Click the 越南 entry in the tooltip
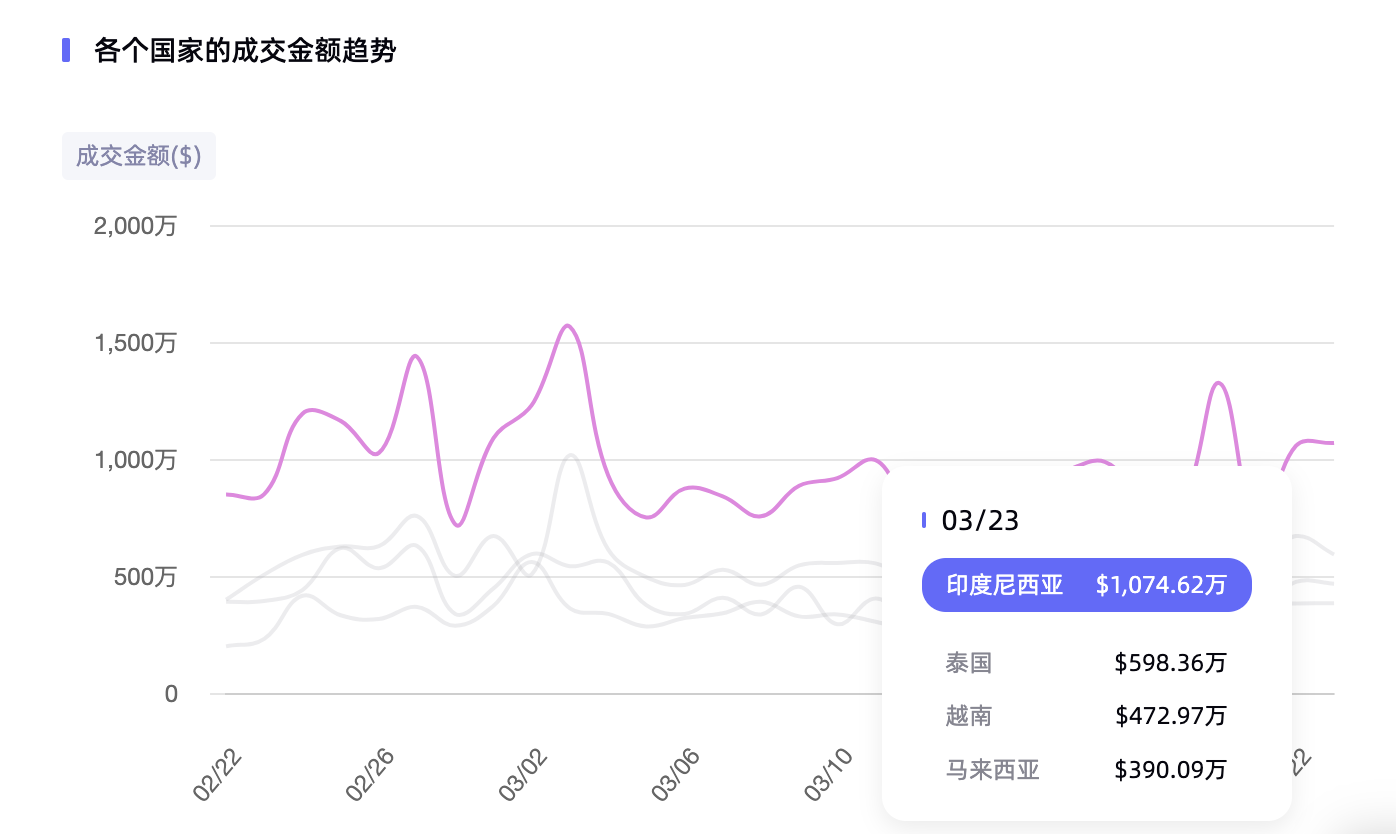 [x=968, y=716]
